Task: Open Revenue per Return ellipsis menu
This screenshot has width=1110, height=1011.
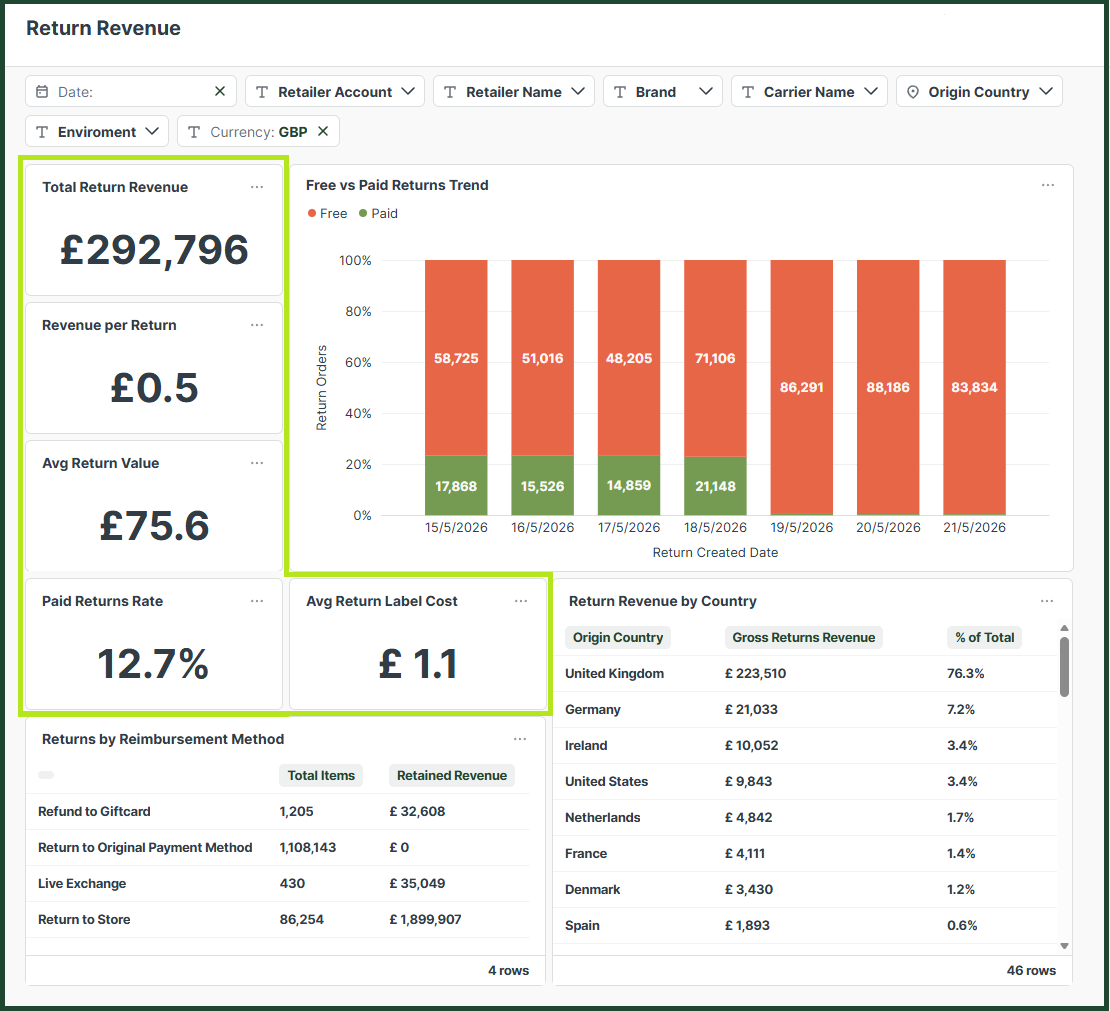Action: [257, 325]
